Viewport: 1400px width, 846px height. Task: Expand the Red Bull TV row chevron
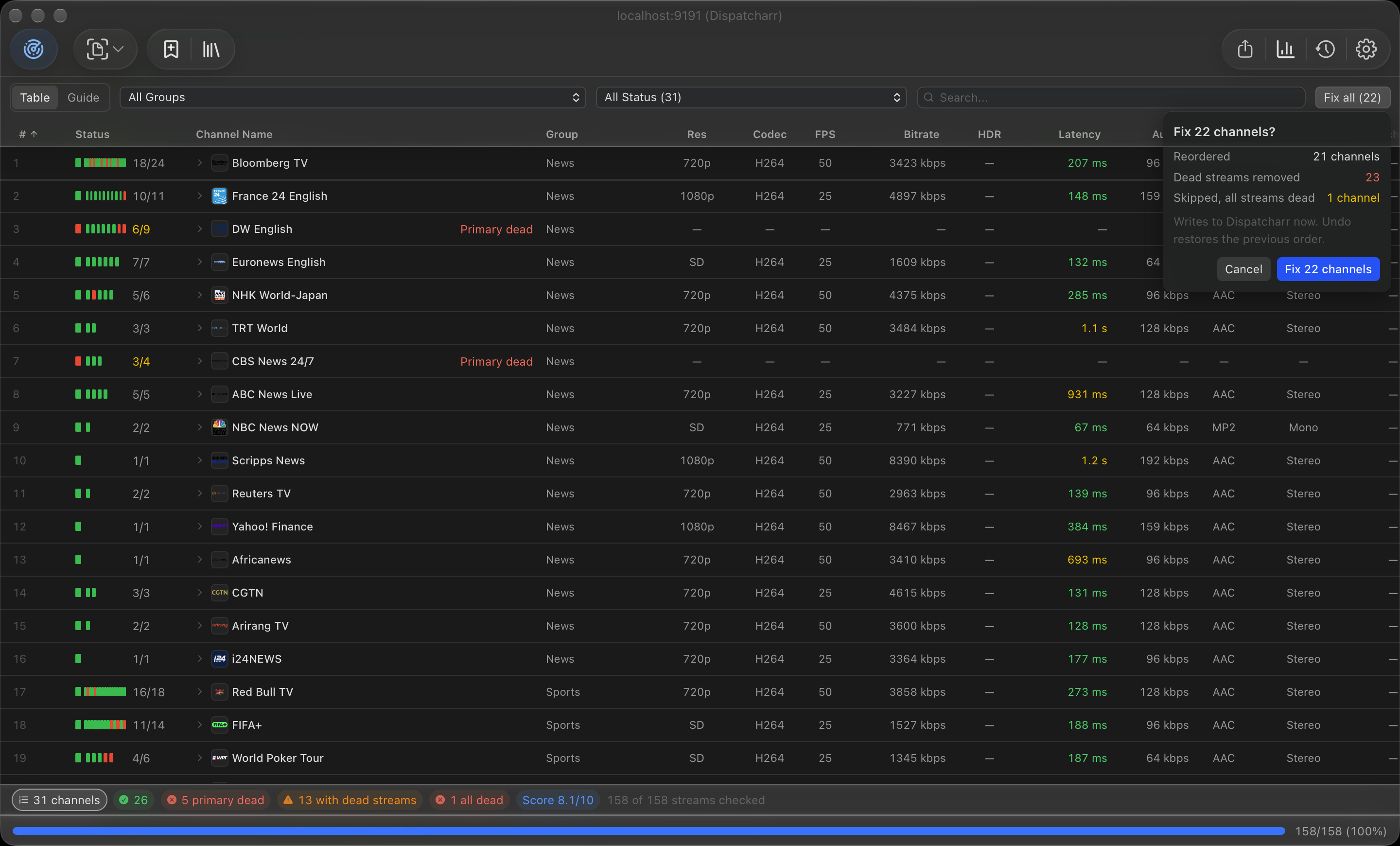coord(199,691)
